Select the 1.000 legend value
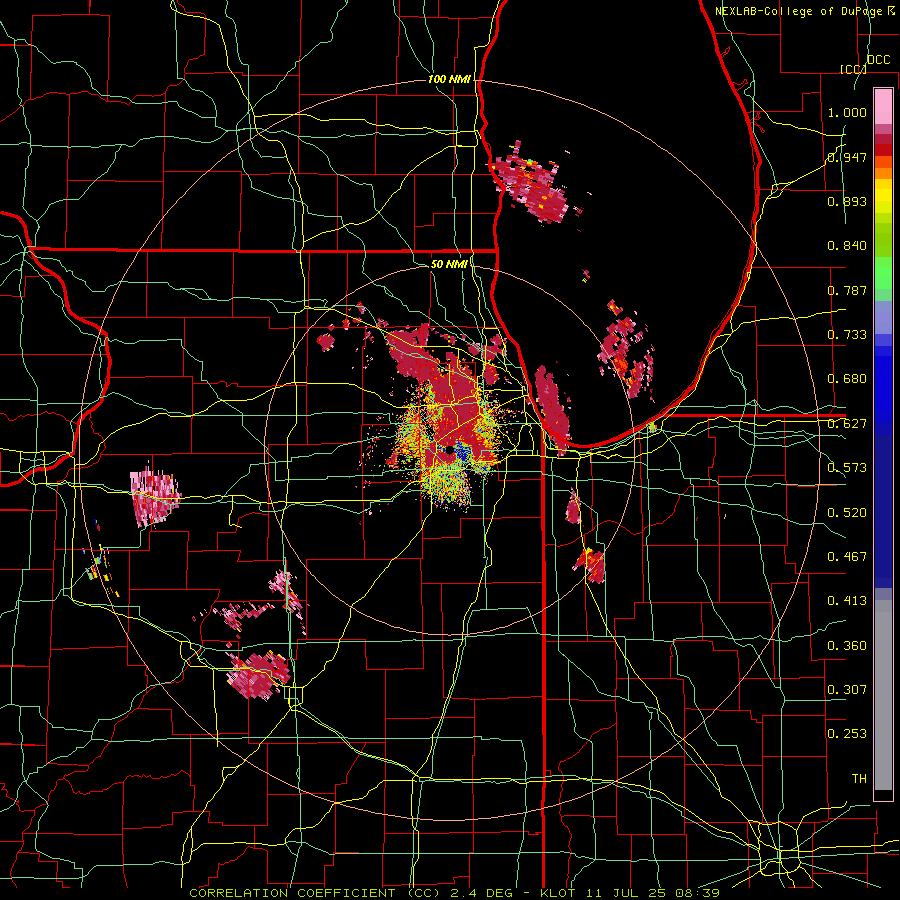The image size is (900, 900). 847,112
